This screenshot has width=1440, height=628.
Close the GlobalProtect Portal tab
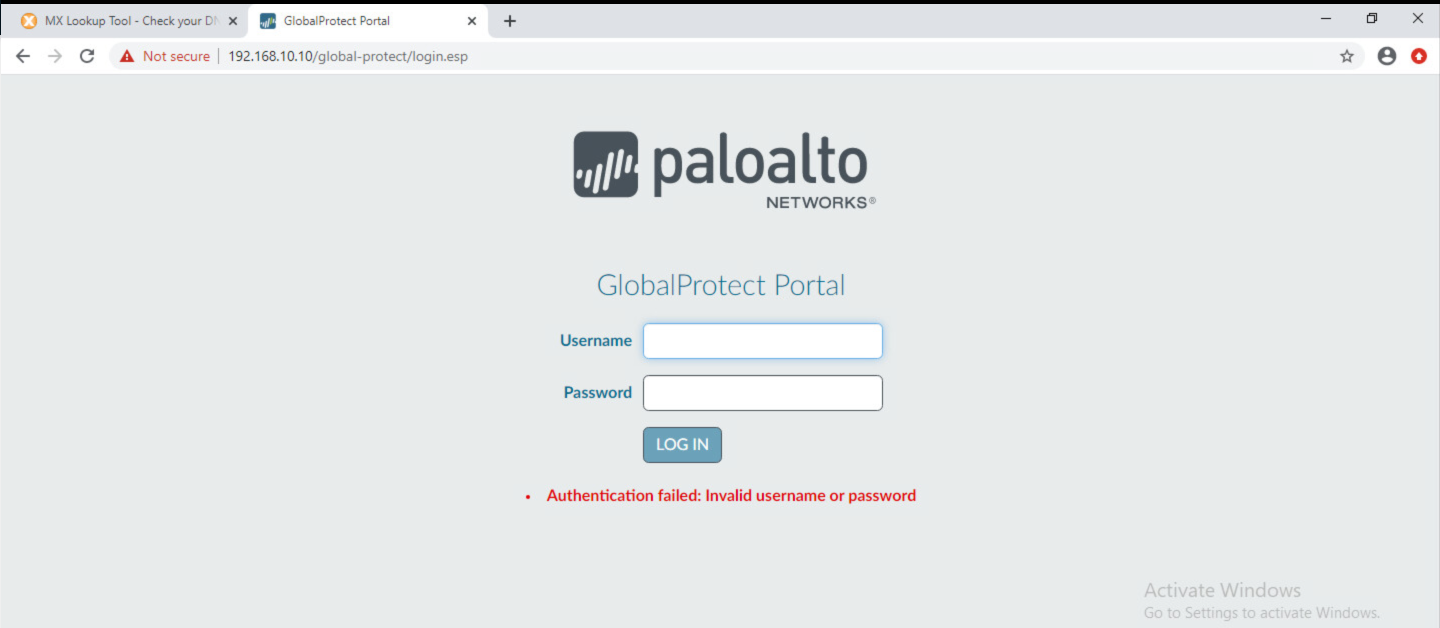[x=472, y=21]
